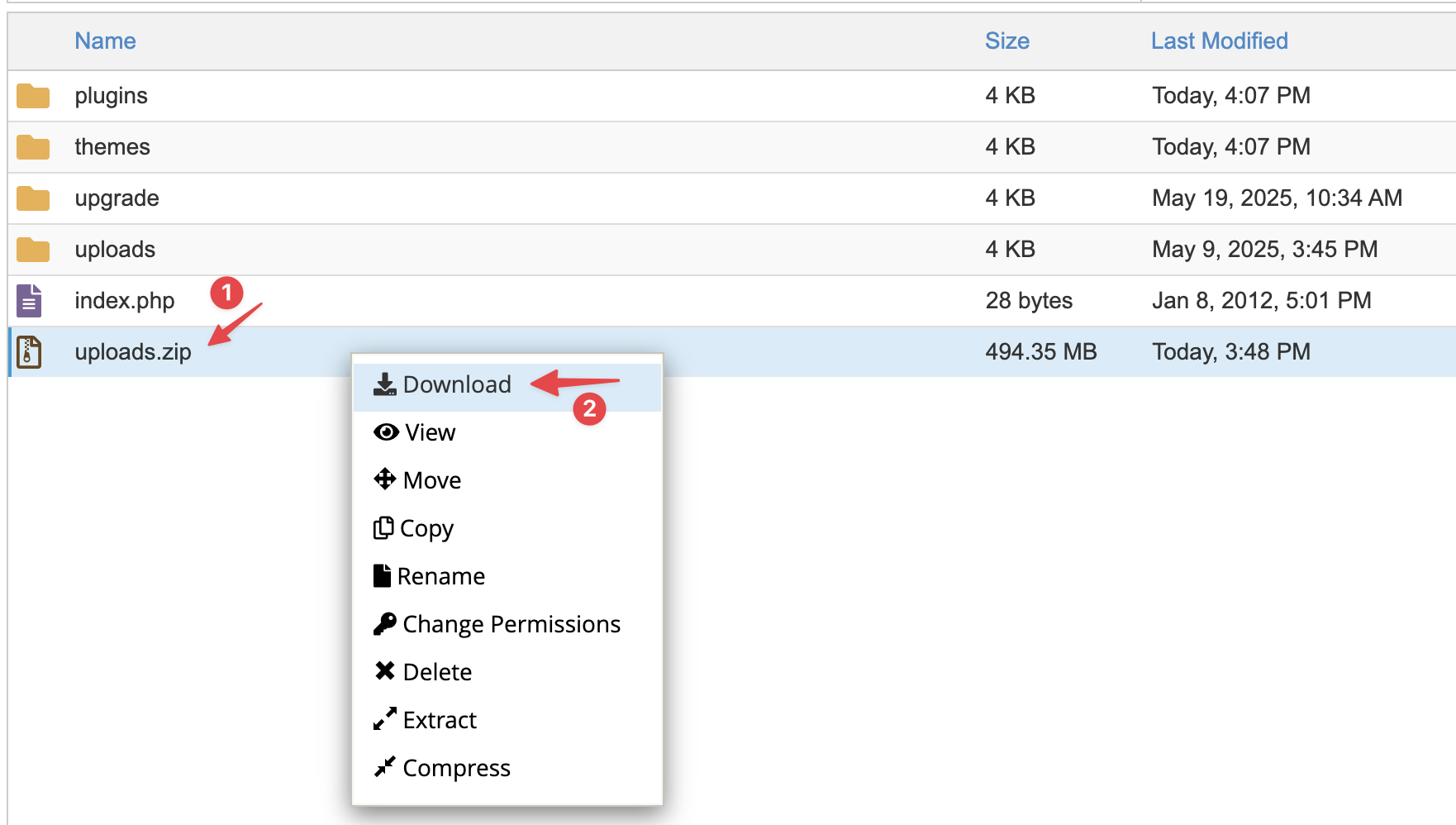Click the X icon beside Delete
This screenshot has width=1456, height=825.
click(385, 670)
